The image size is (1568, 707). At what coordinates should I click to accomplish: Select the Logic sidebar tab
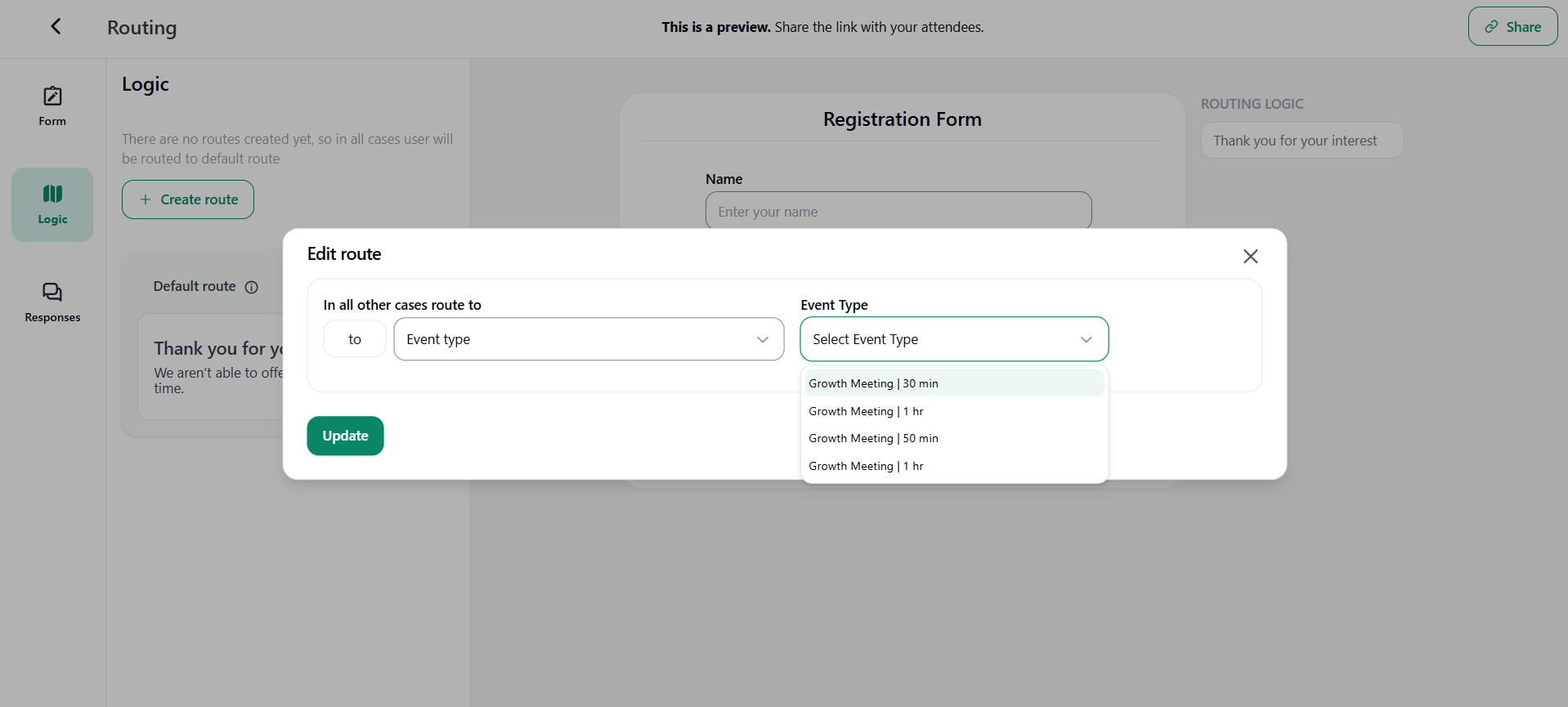click(52, 204)
